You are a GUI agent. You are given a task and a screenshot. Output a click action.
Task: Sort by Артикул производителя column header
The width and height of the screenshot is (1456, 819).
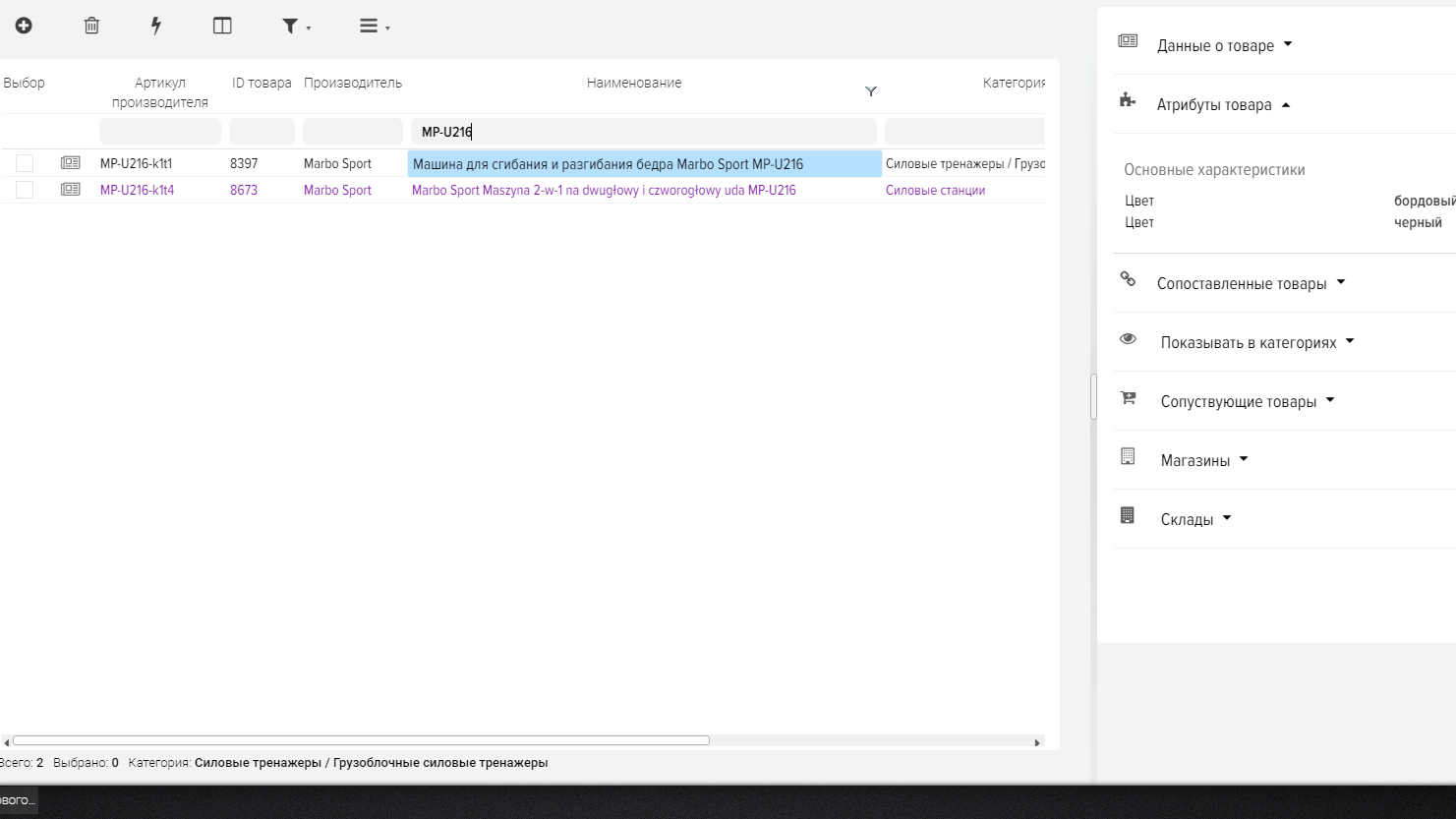[x=160, y=92]
